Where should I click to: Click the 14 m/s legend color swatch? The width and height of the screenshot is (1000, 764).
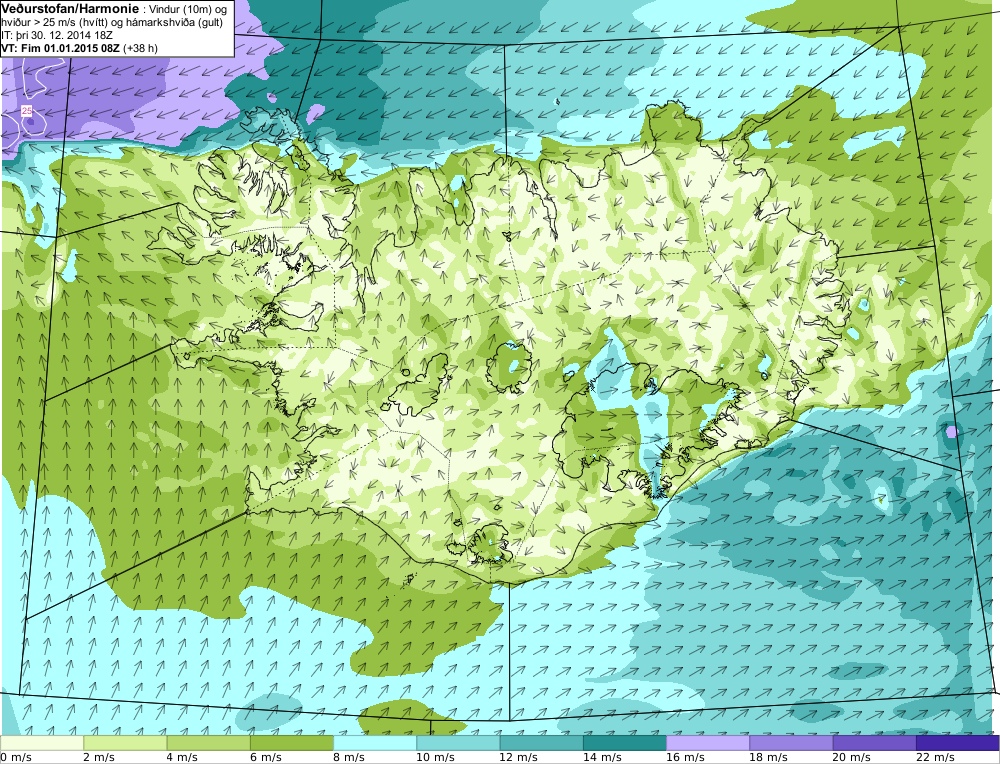pyautogui.click(x=624, y=743)
